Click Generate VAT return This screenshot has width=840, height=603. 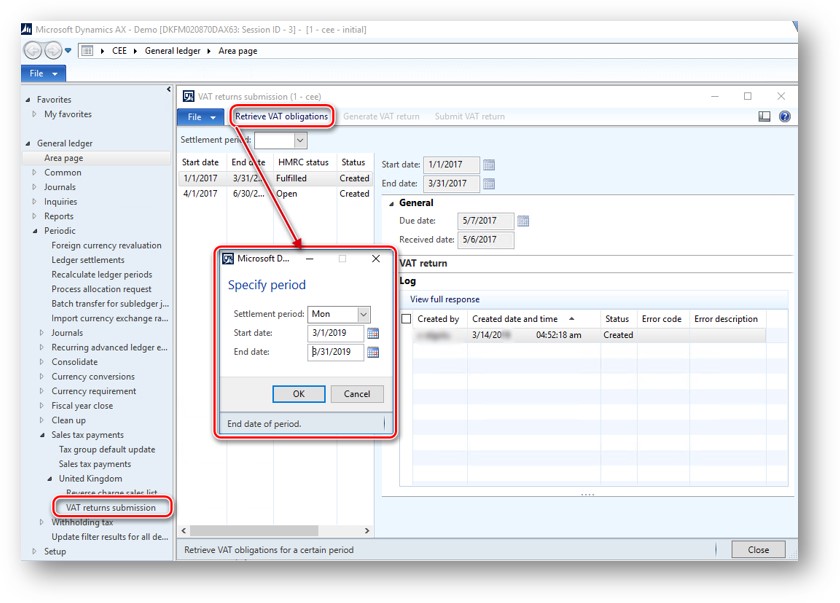(381, 116)
